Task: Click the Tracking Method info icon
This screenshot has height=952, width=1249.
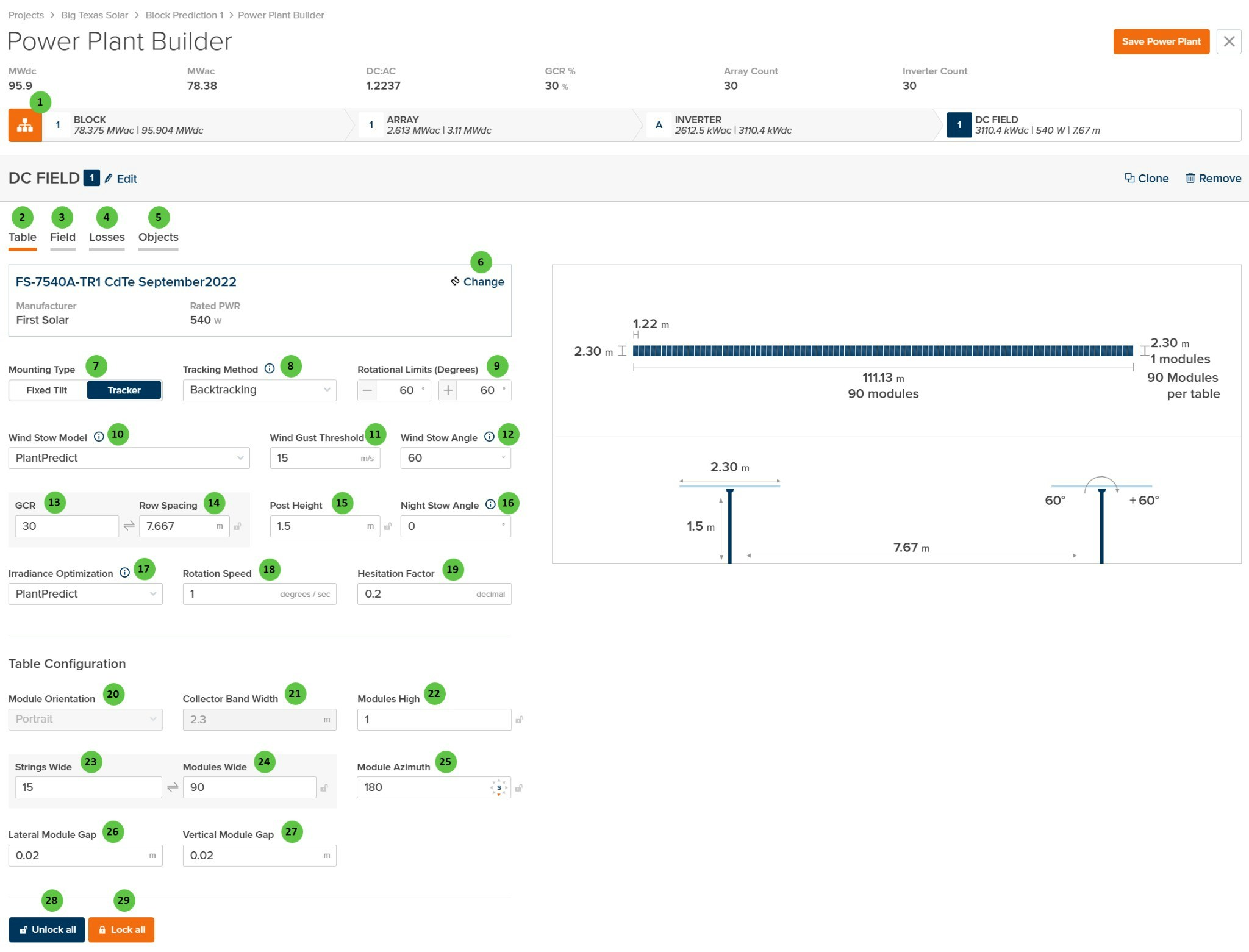Action: tap(269, 369)
